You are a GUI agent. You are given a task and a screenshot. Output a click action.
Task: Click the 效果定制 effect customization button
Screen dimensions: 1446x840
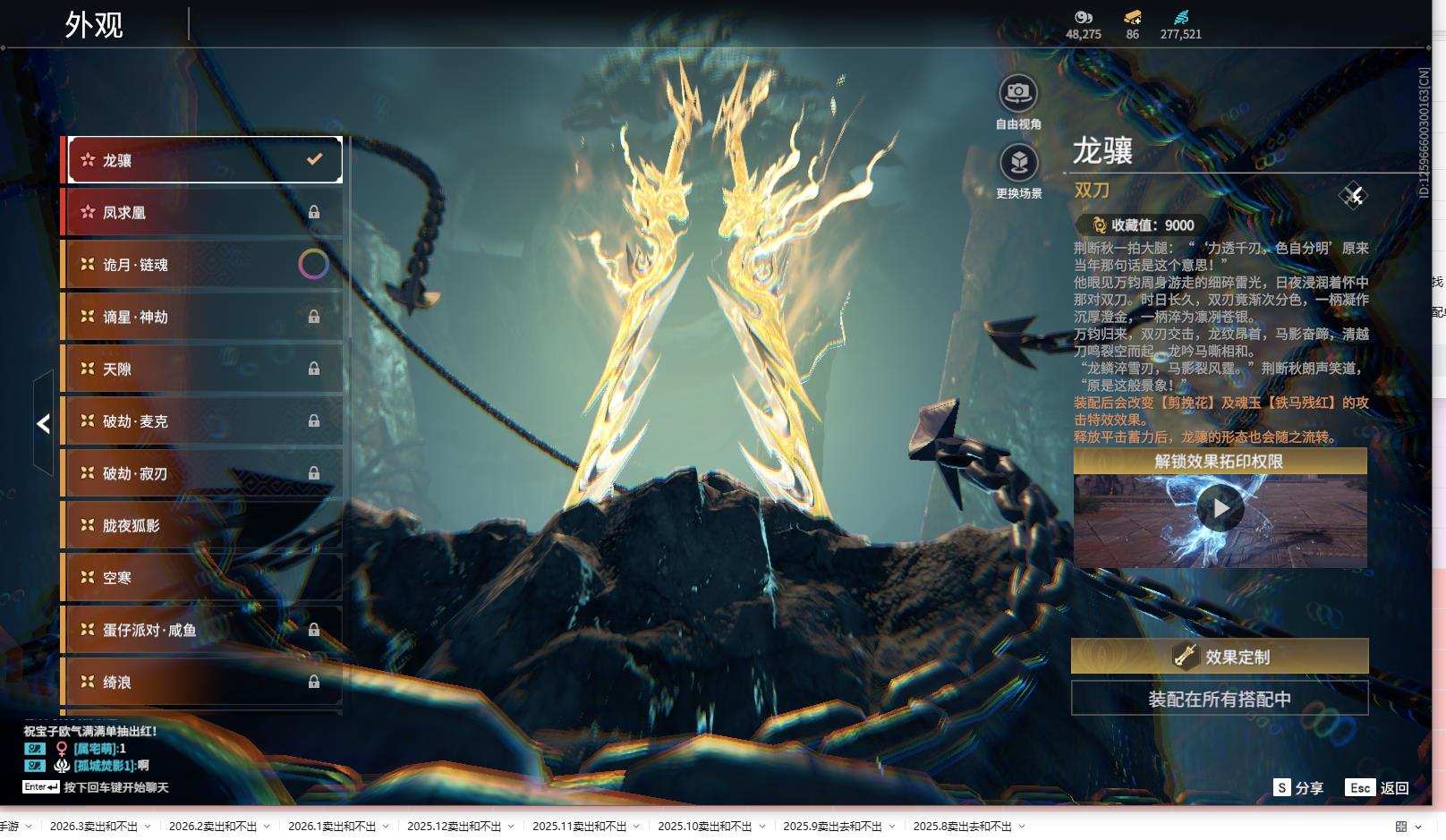(x=1220, y=657)
